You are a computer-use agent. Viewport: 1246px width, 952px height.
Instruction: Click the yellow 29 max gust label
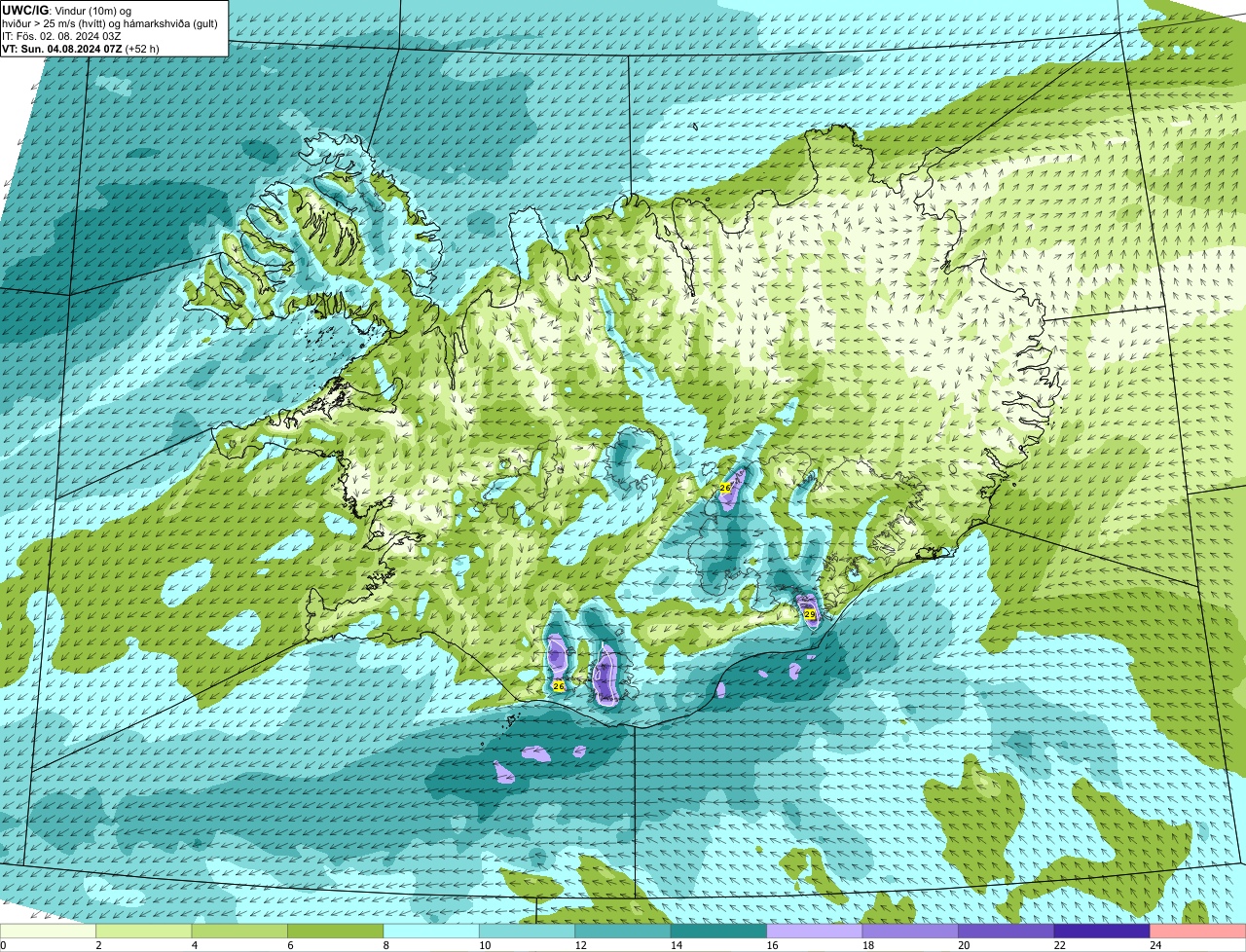(x=810, y=614)
